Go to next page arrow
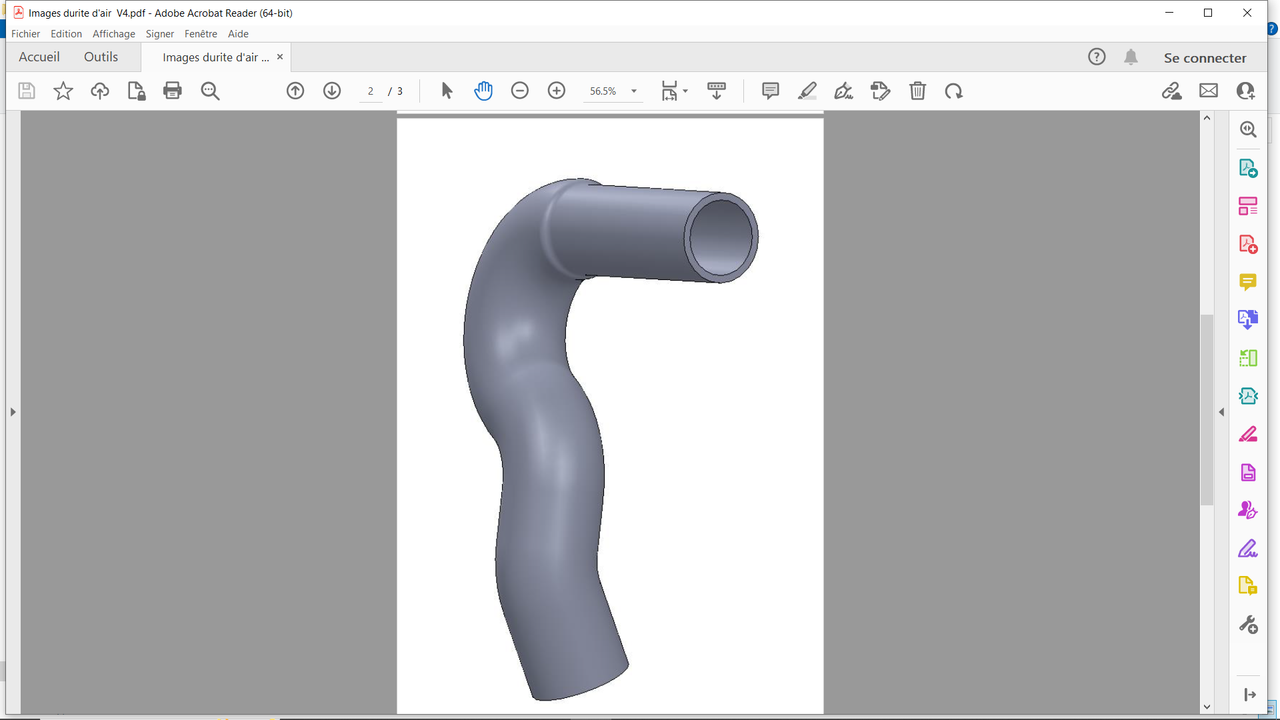 (x=332, y=91)
